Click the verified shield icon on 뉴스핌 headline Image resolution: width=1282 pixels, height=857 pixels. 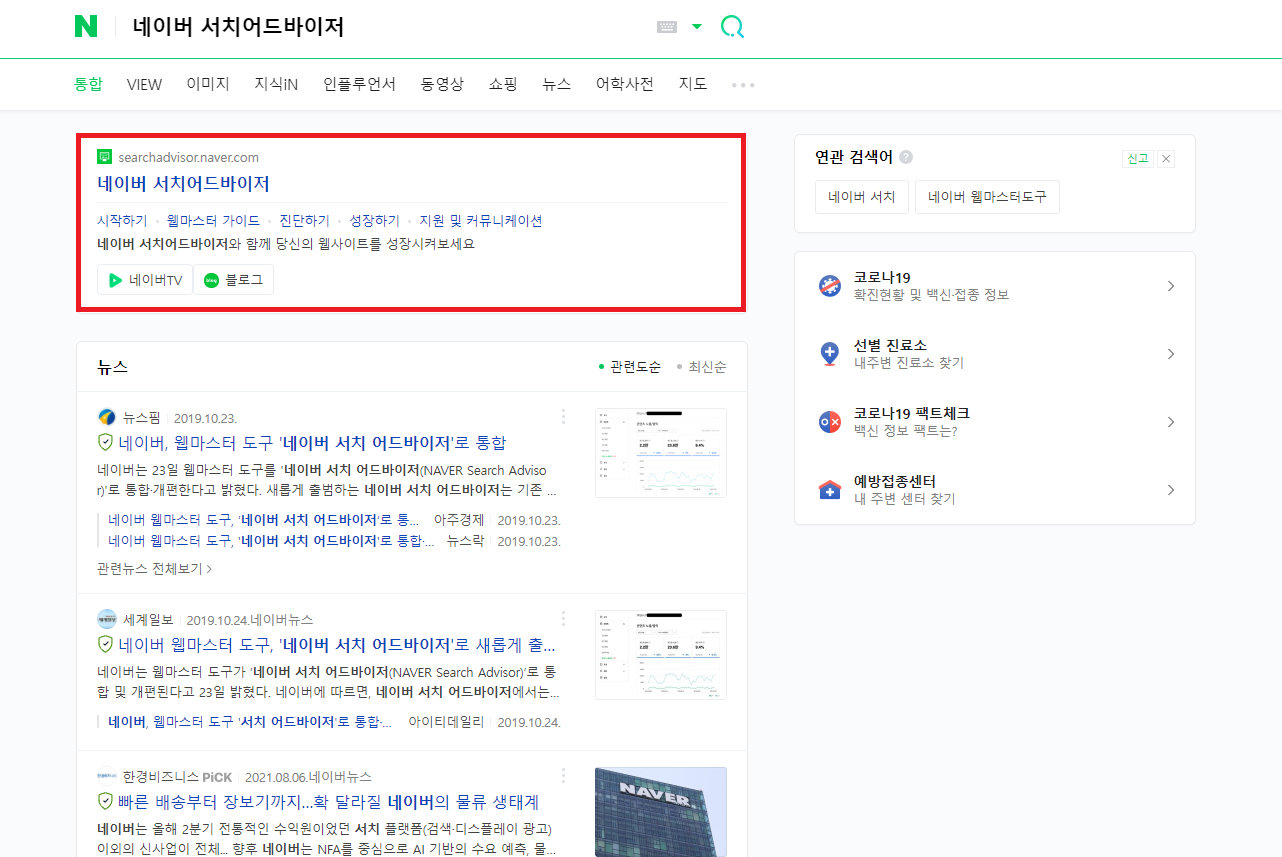(106, 443)
